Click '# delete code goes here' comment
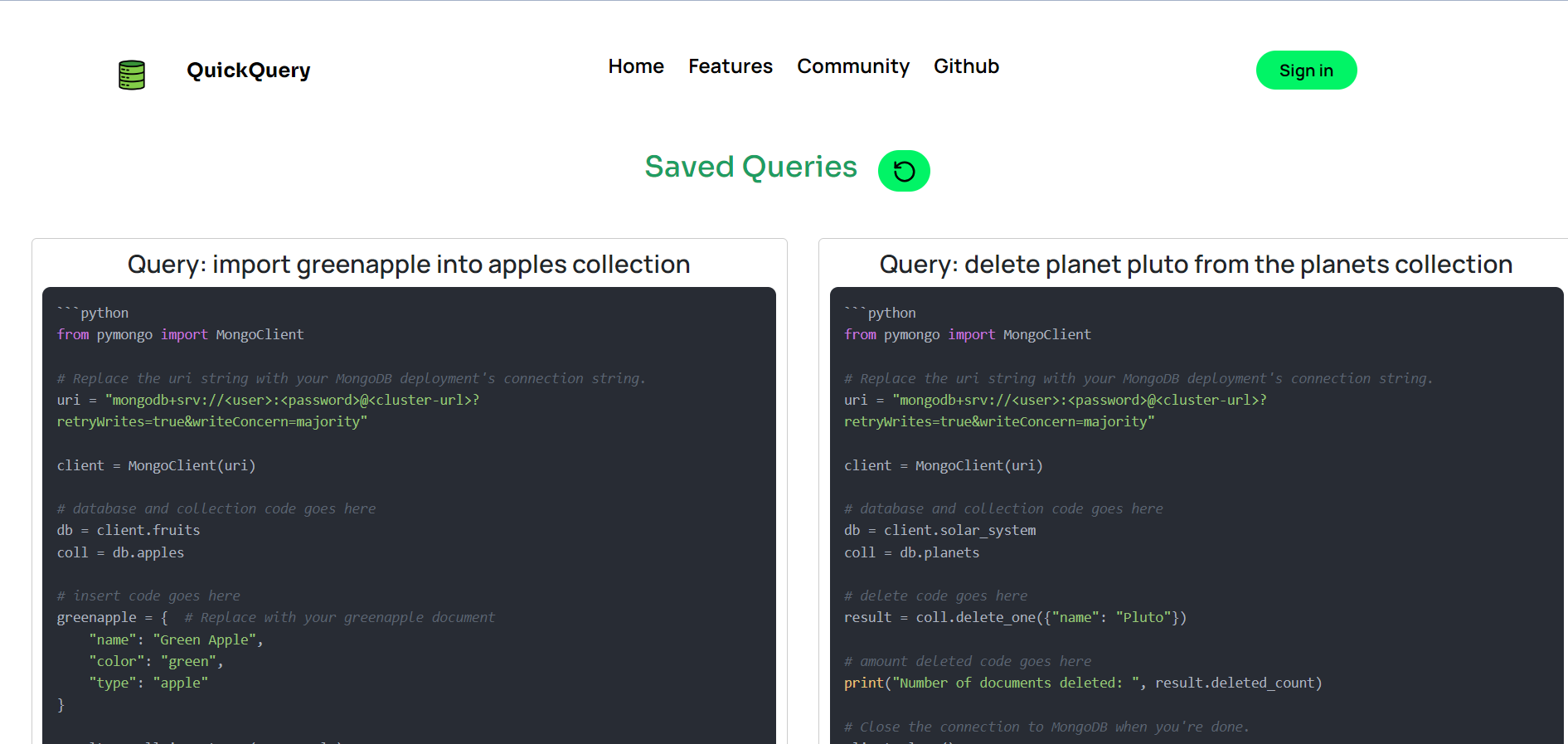This screenshot has width=1568, height=744. (936, 596)
